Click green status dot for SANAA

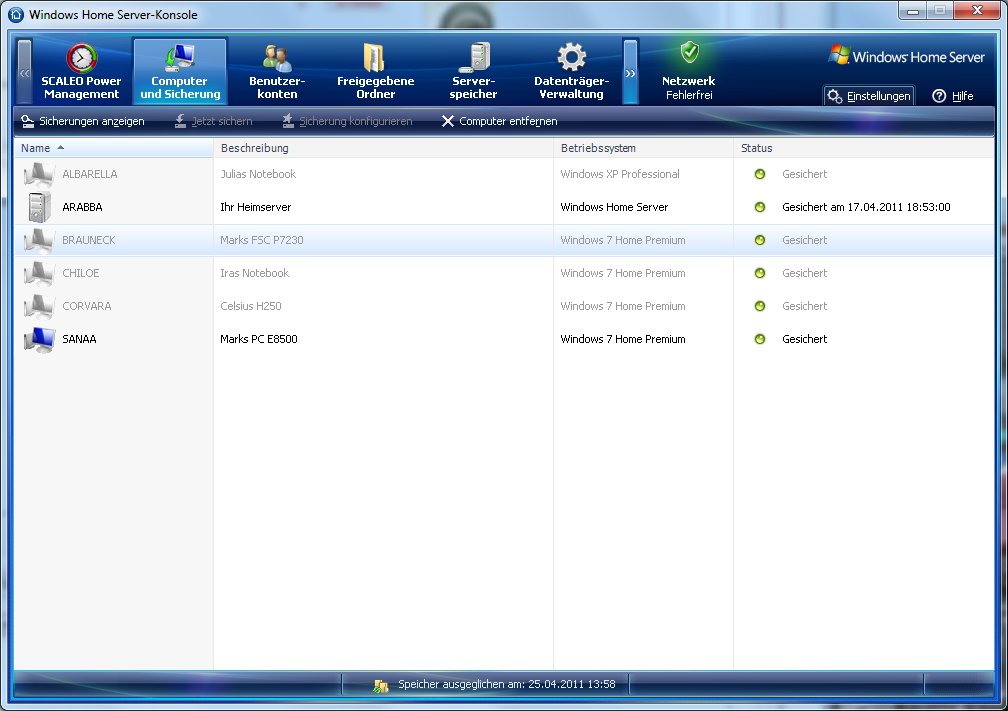coord(760,339)
